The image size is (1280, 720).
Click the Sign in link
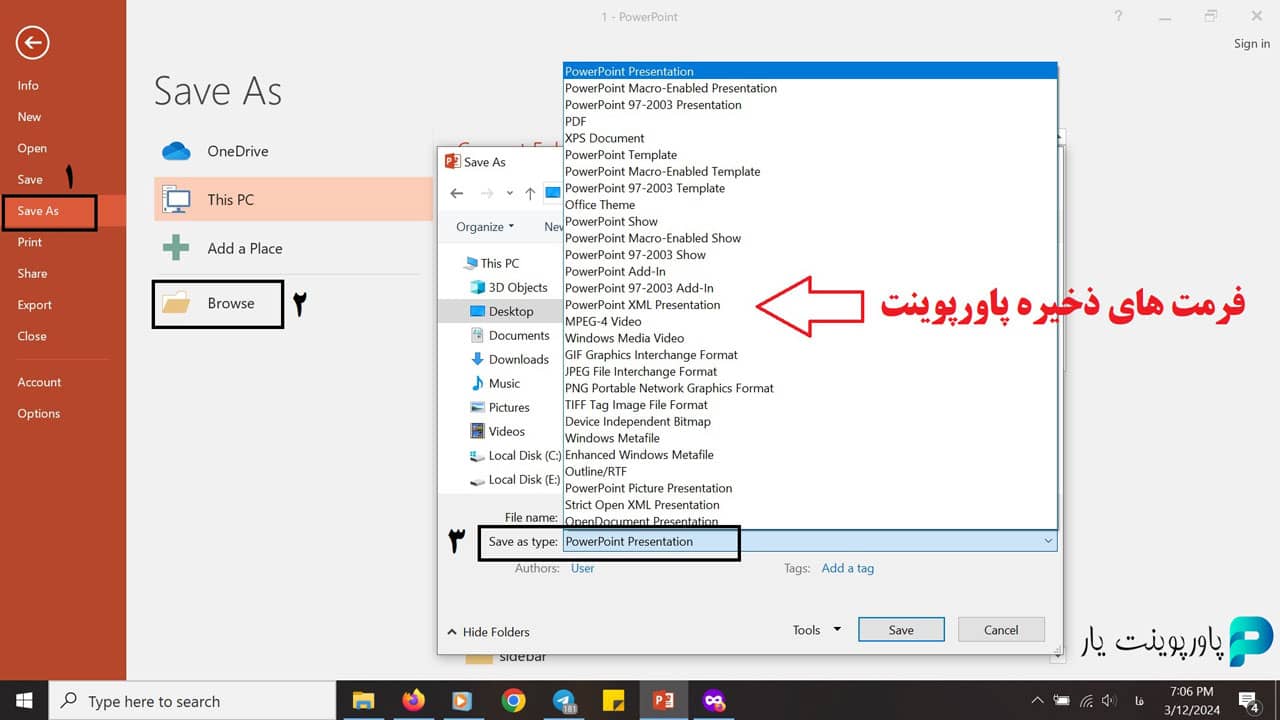1252,43
